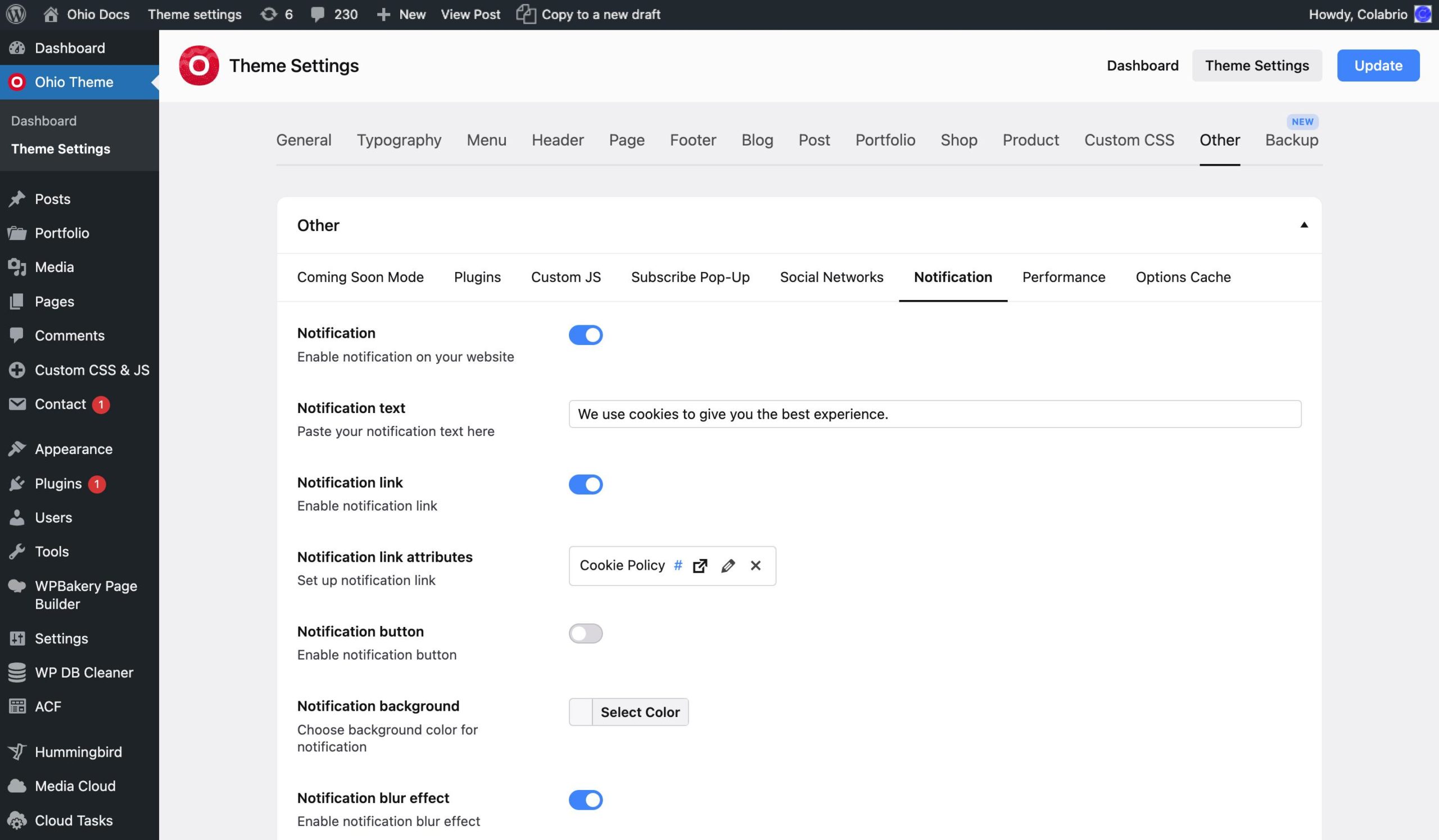Click the Dashboard gauge icon in sidebar
The image size is (1439, 840).
coord(17,48)
